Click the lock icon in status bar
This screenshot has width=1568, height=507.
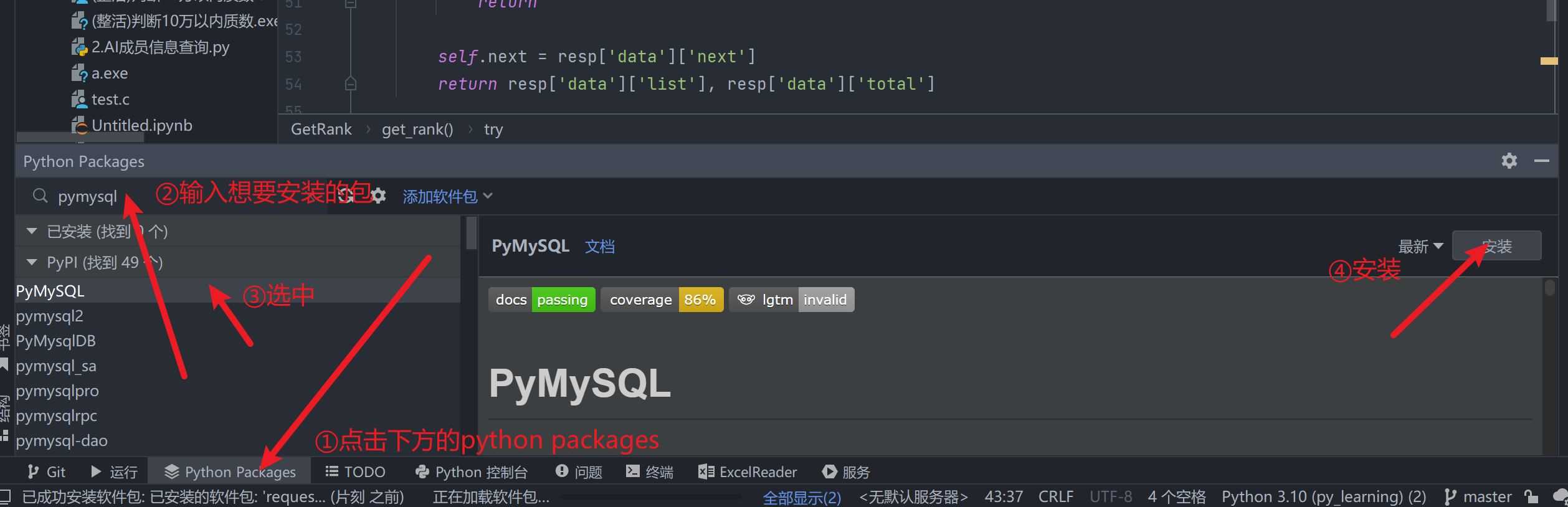click(x=1531, y=496)
